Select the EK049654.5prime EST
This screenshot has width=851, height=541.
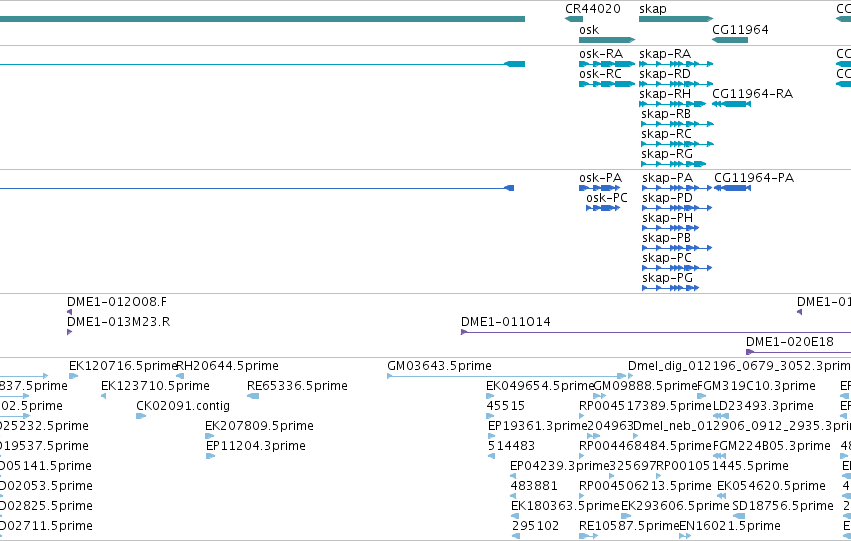tap(490, 396)
